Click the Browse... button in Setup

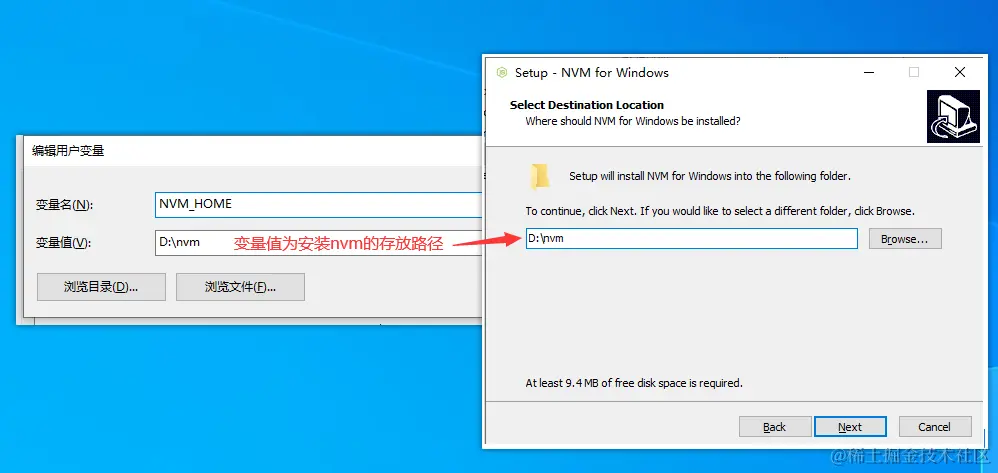point(904,239)
